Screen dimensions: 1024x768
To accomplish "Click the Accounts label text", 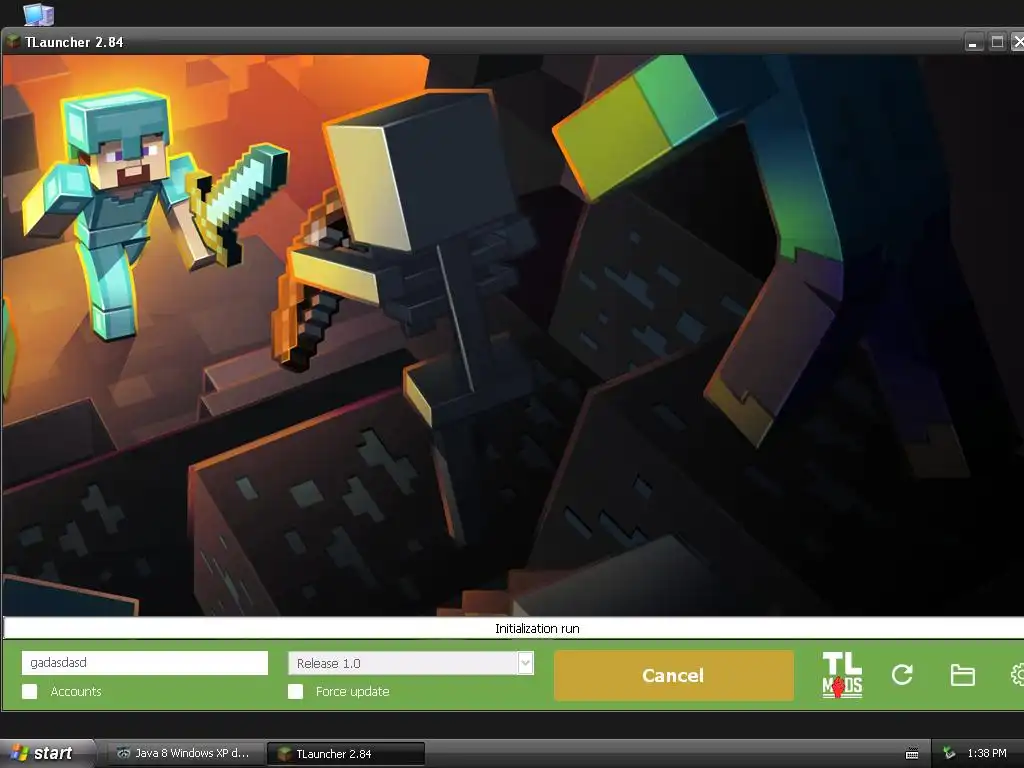I will [76, 691].
